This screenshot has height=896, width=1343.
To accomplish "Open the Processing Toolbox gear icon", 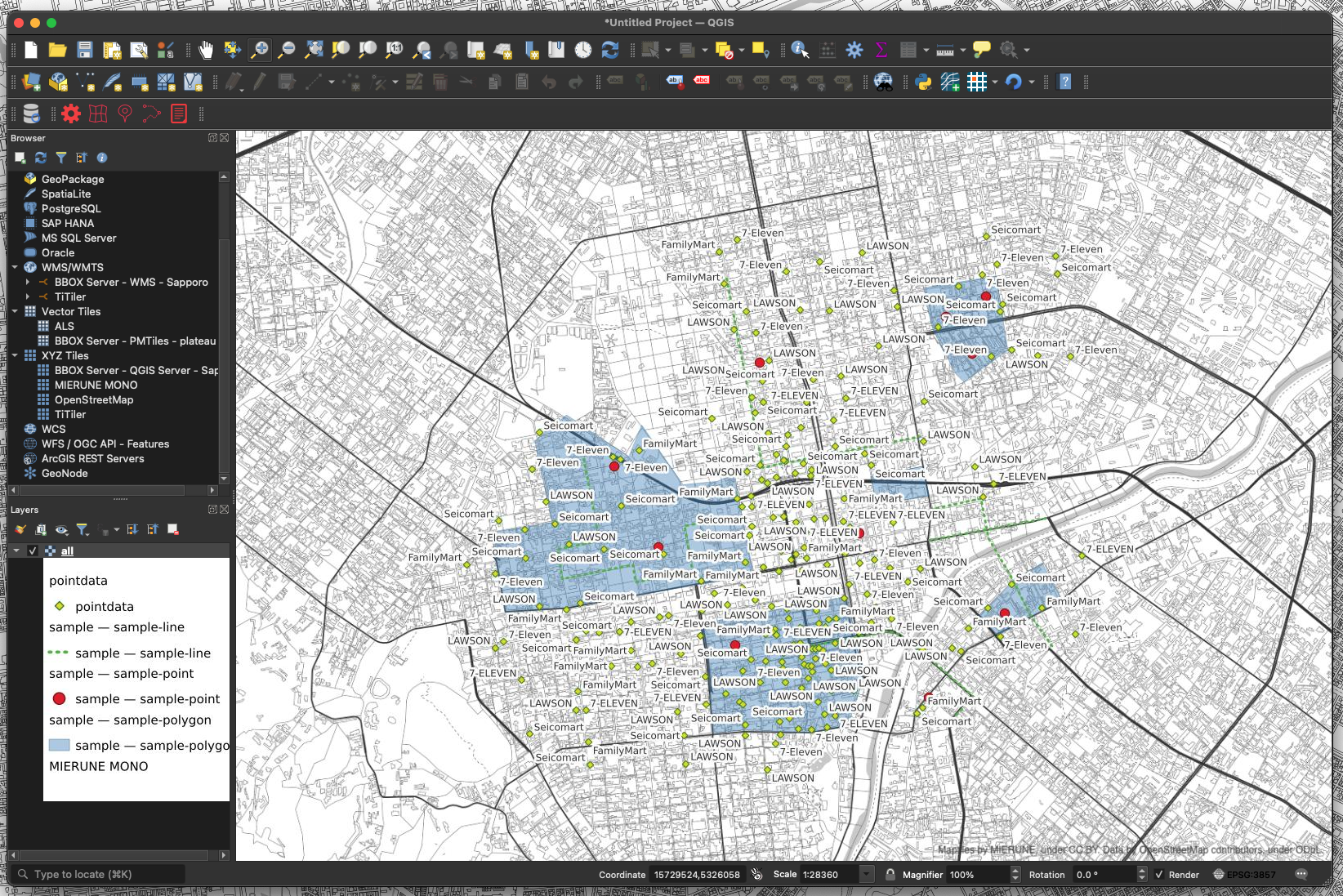I will (x=854, y=51).
